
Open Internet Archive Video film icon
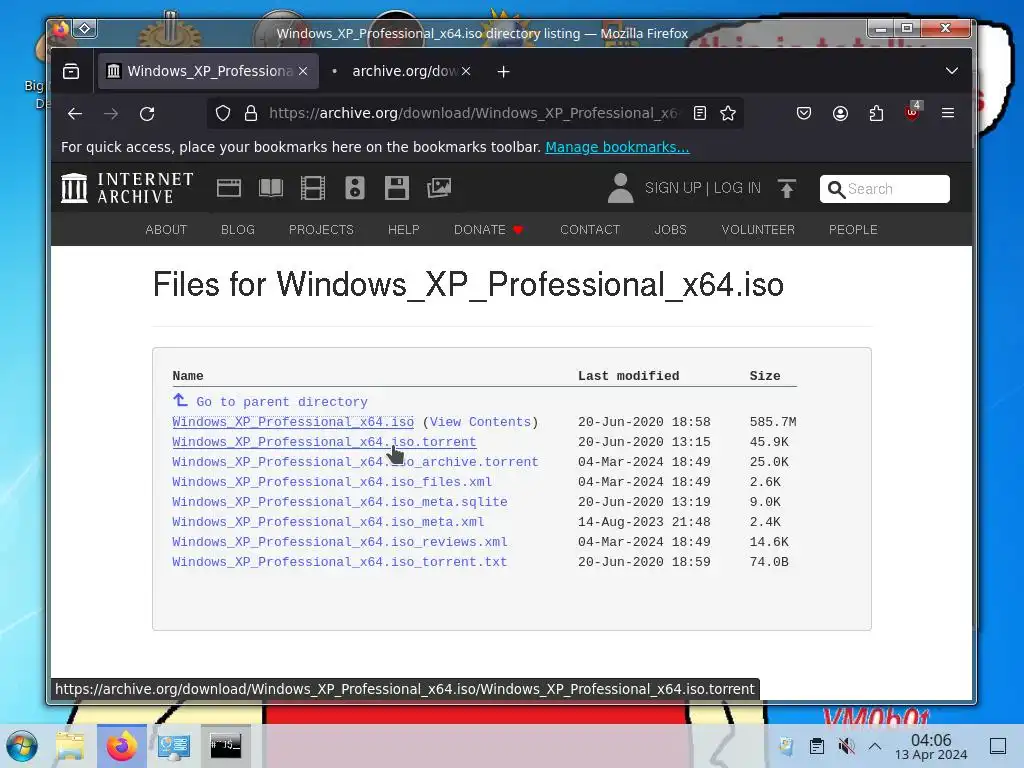[x=313, y=188]
